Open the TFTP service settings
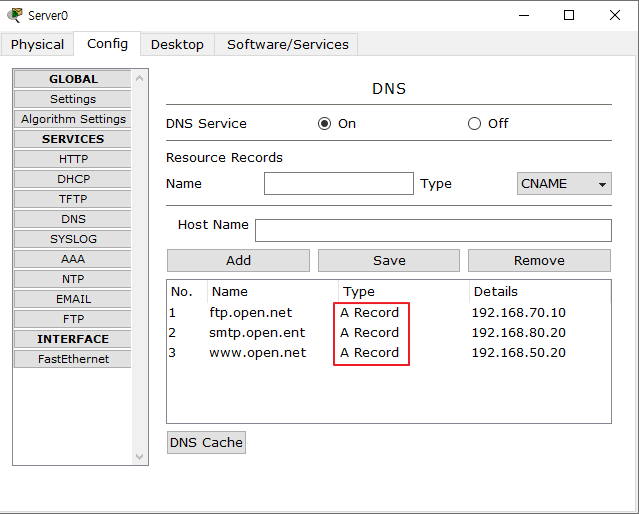The height and width of the screenshot is (514, 639). point(73,199)
